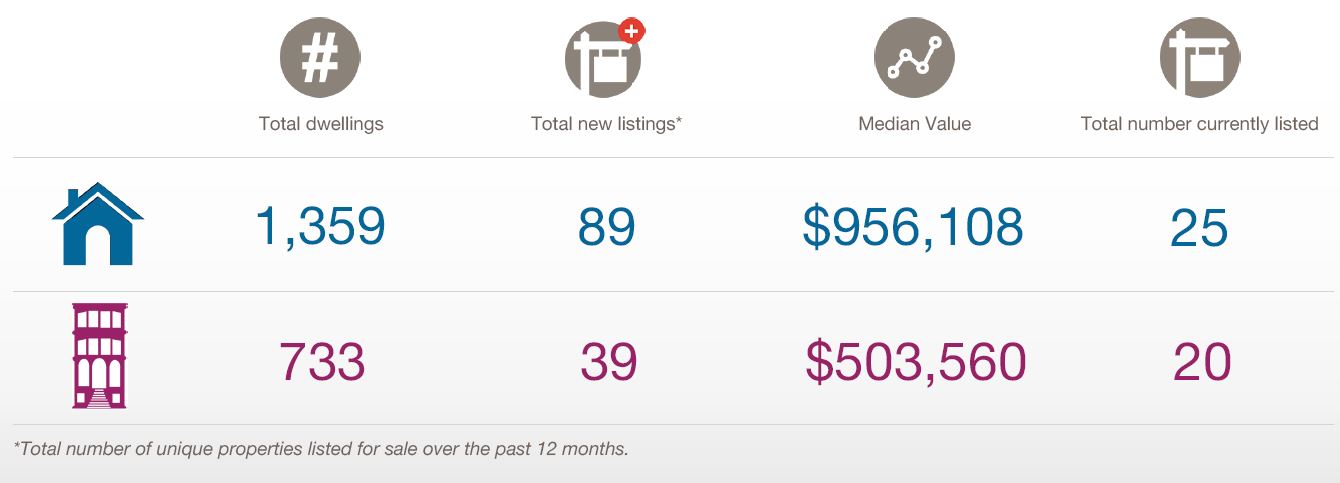Select units currently listed count 20
Viewport: 1340px width, 483px height.
click(1201, 361)
